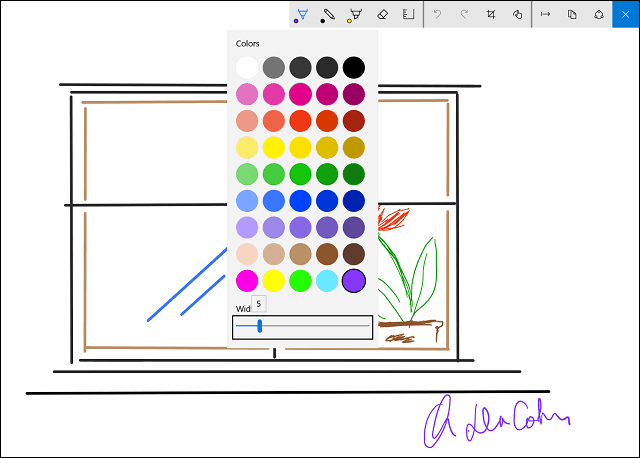Pick the white color swatch
The width and height of the screenshot is (640, 458).
[x=247, y=67]
